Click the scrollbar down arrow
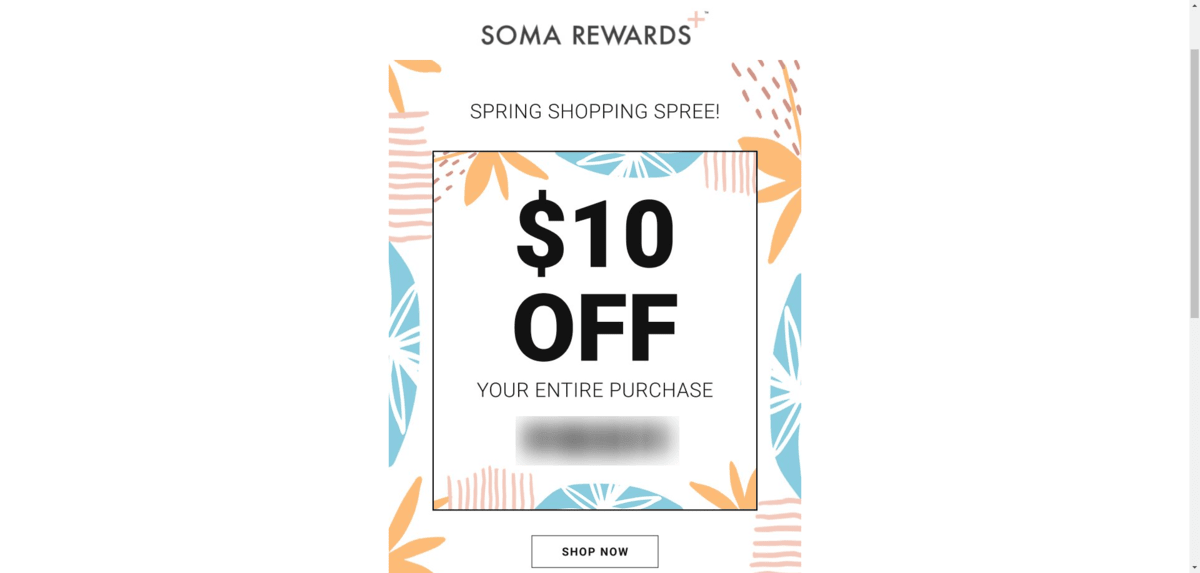This screenshot has height=573, width=1200. (1194, 566)
